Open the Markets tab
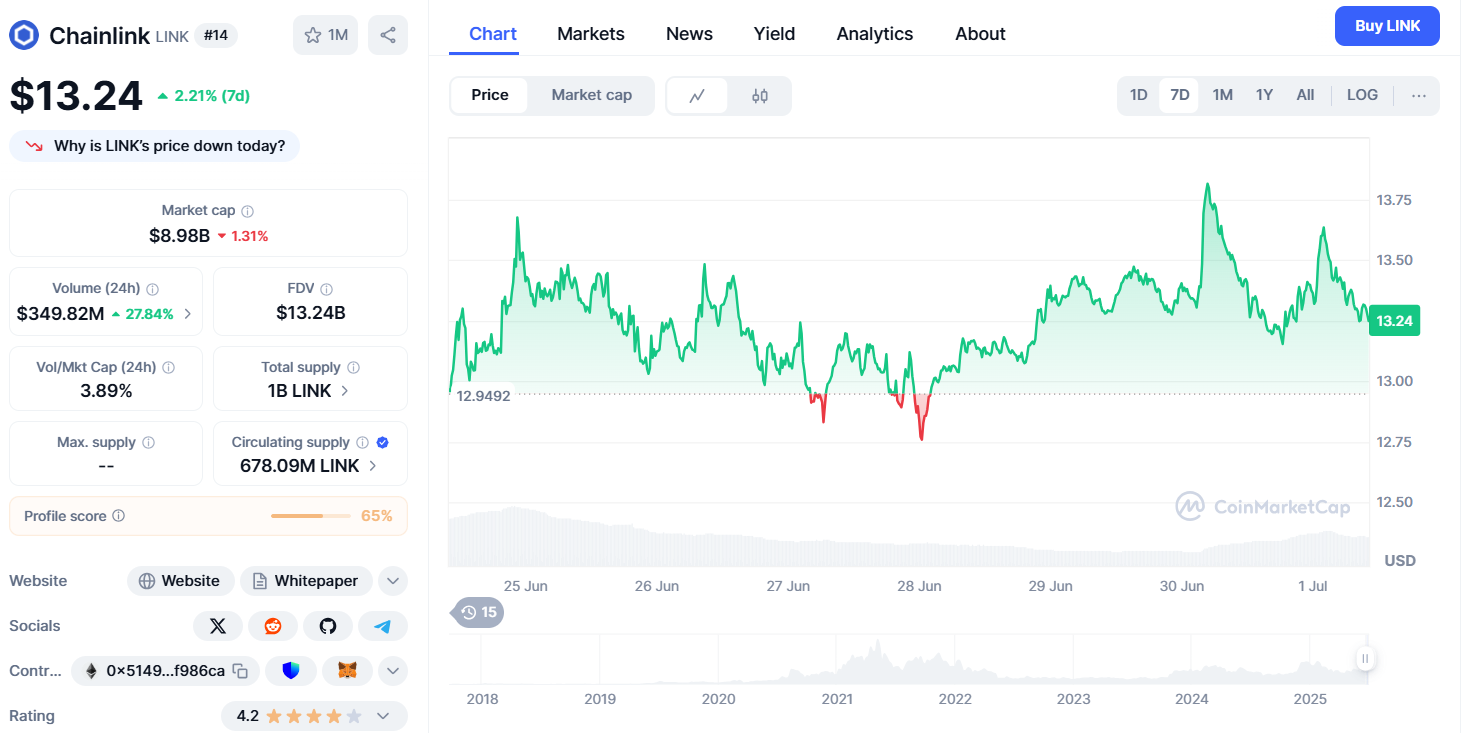Image resolution: width=1461 pixels, height=733 pixels. tap(591, 34)
